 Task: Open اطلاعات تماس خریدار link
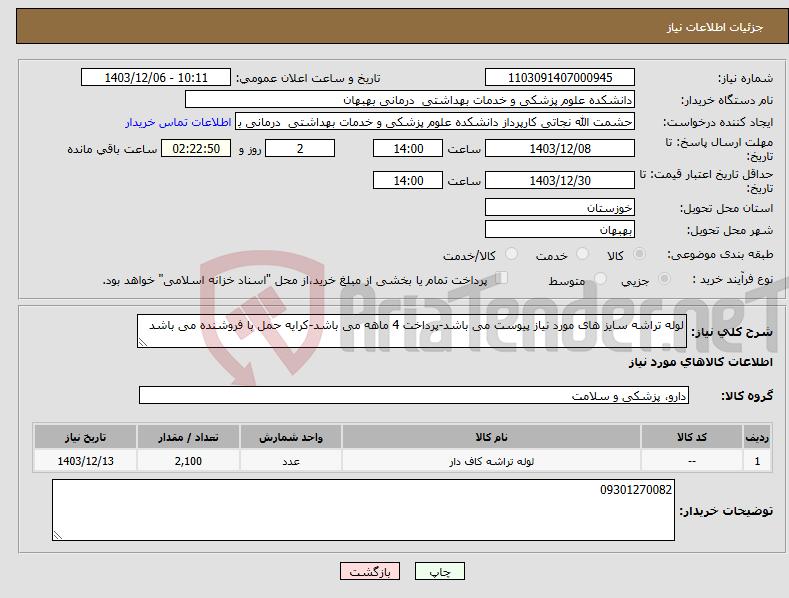pos(178,122)
